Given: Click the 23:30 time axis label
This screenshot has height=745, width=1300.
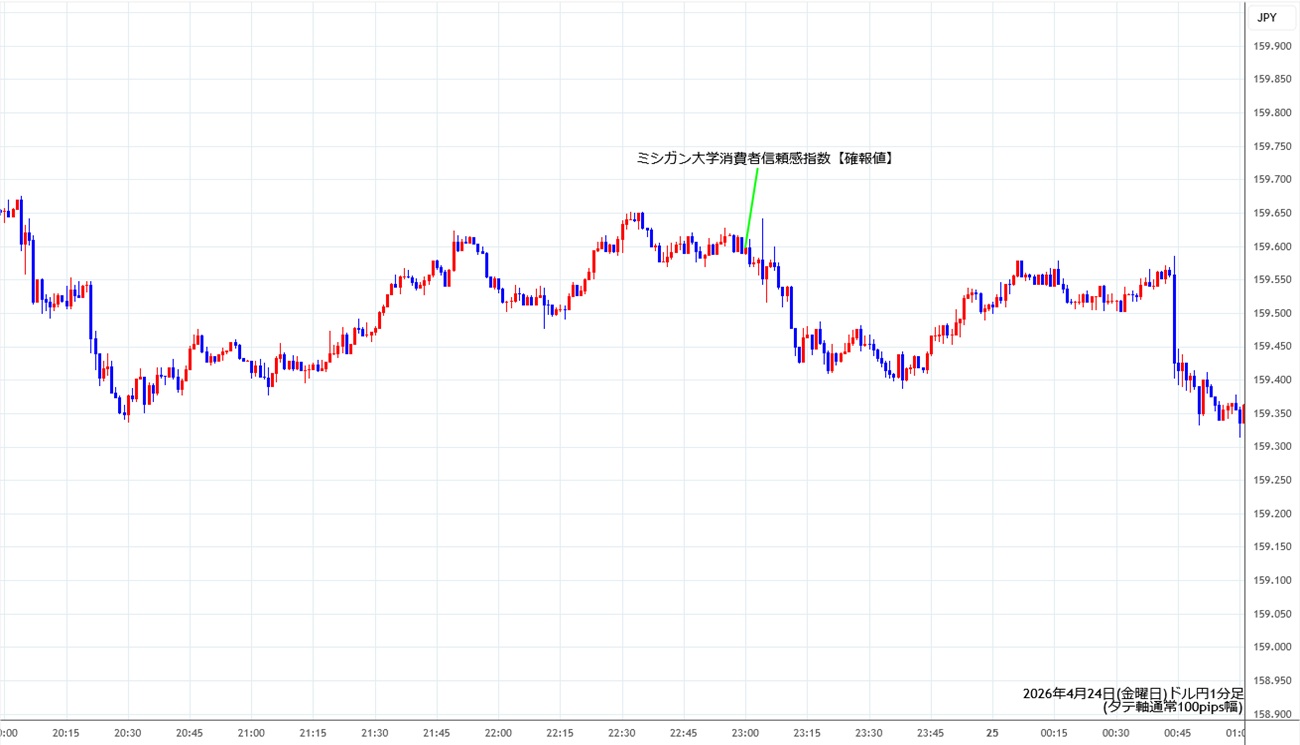Looking at the screenshot, I should [869, 733].
